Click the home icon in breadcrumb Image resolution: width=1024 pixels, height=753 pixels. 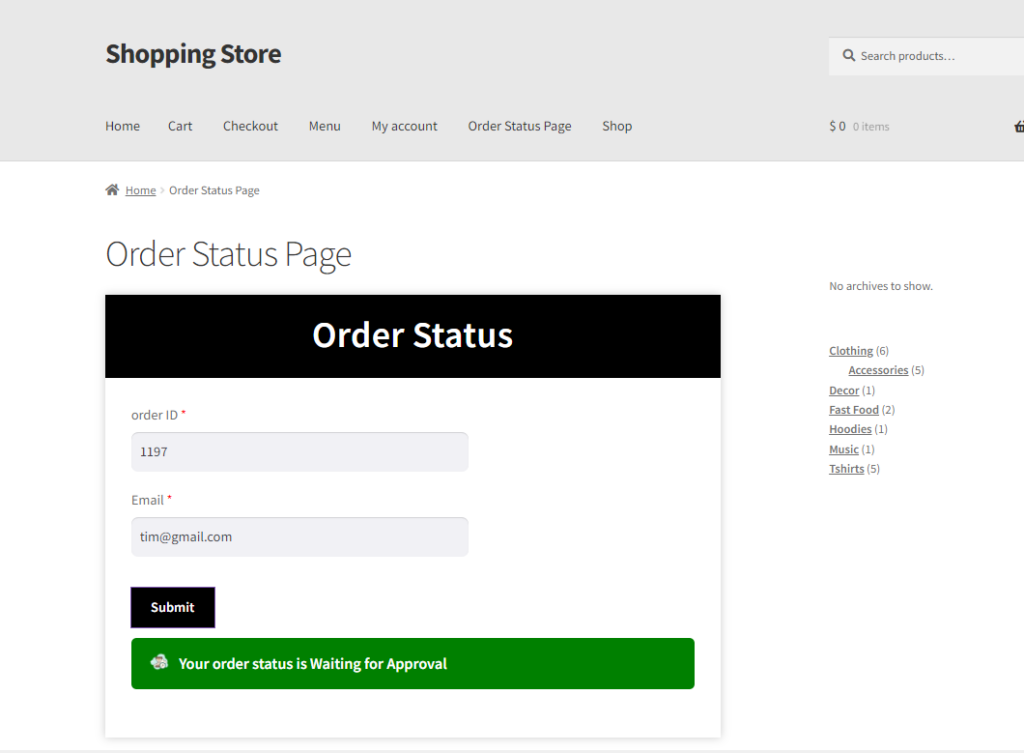pyautogui.click(x=112, y=189)
